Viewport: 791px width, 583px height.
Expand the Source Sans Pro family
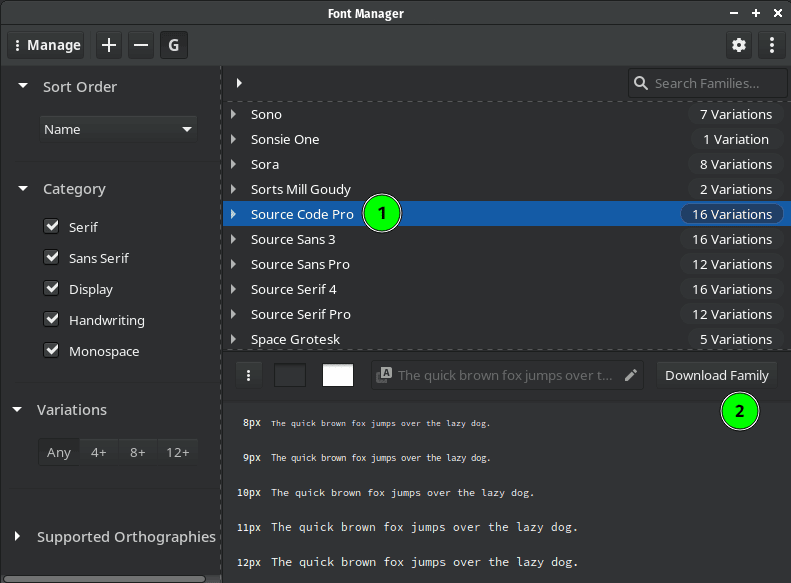click(234, 264)
